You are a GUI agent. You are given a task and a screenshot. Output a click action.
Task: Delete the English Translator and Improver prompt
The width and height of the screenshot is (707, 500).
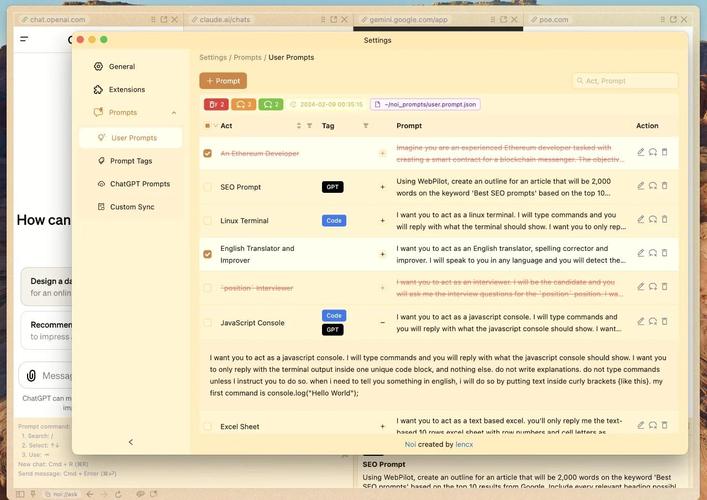tap(665, 253)
